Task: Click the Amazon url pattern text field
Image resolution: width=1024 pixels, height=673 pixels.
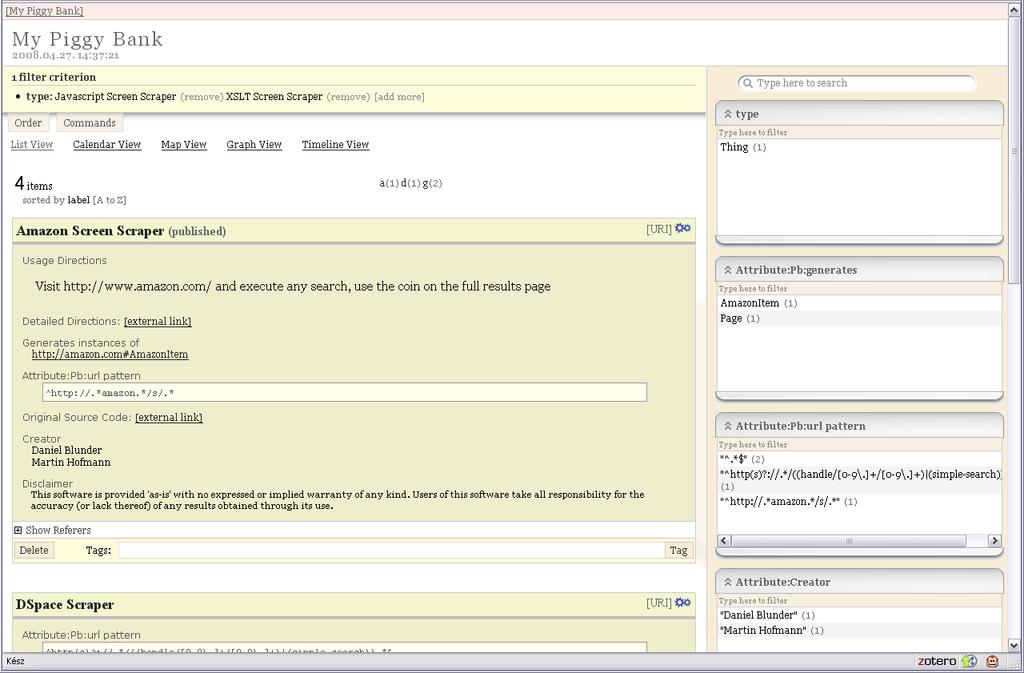Action: (345, 392)
